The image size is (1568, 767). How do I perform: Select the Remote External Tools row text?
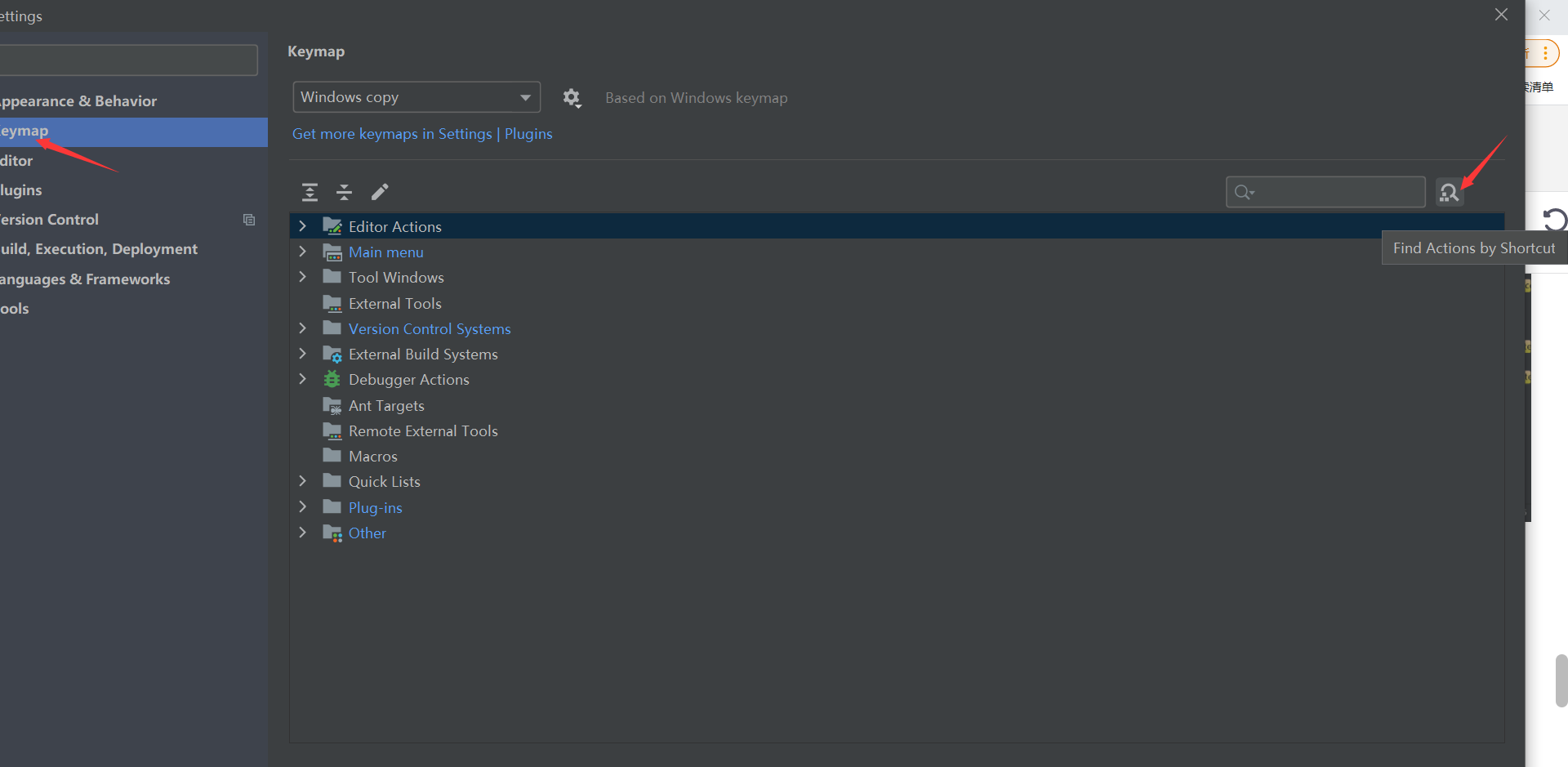tap(423, 431)
